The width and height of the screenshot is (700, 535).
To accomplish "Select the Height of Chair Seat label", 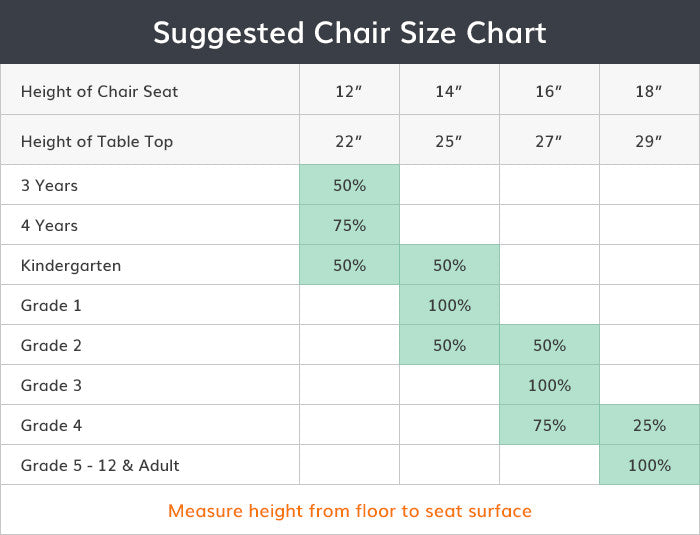I will [x=99, y=91].
